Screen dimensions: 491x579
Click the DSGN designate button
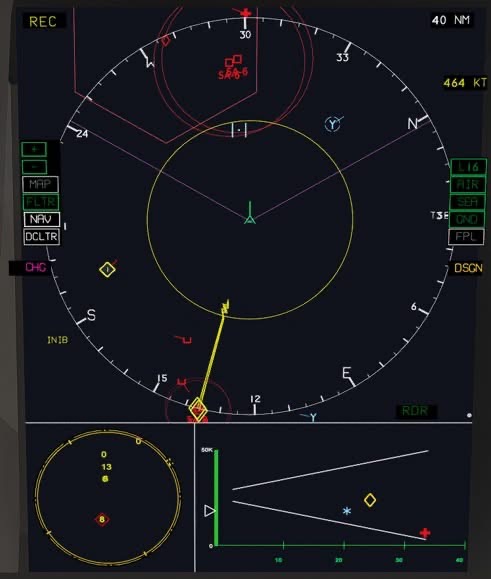coord(468,268)
